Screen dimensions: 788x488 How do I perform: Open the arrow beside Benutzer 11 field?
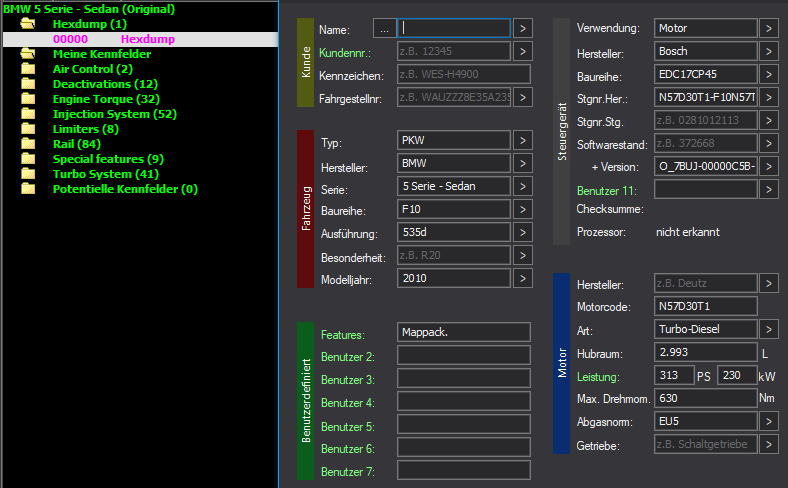(769, 189)
